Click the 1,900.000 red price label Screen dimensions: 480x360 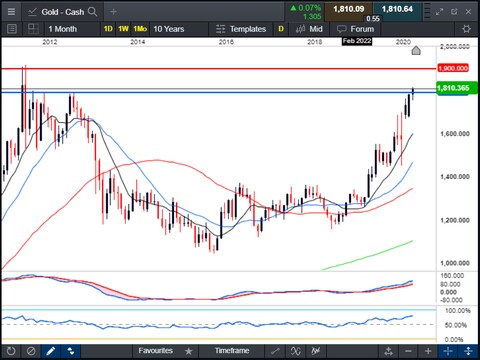point(453,68)
